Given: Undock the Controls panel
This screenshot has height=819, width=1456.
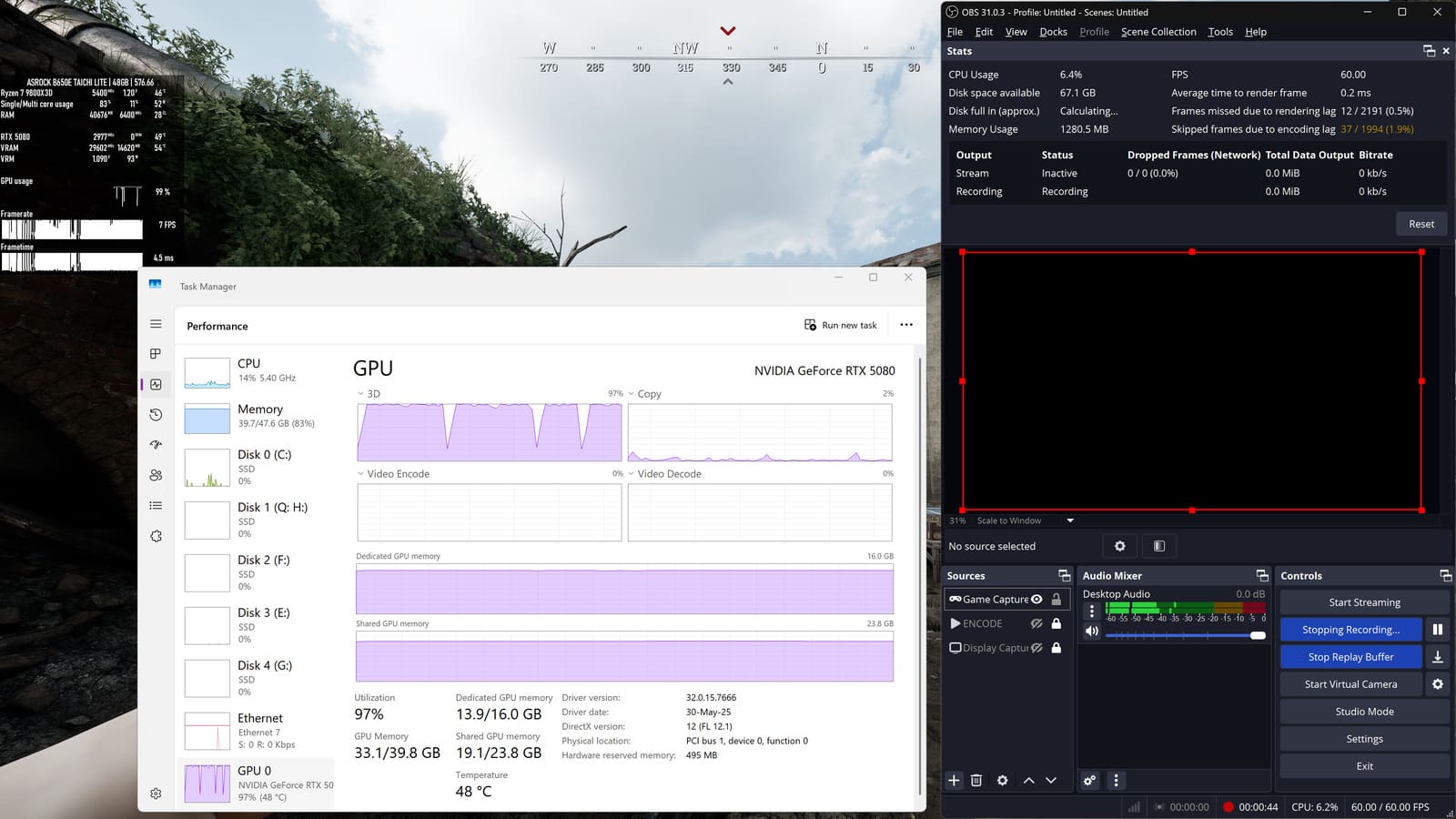Looking at the screenshot, I should [1445, 575].
